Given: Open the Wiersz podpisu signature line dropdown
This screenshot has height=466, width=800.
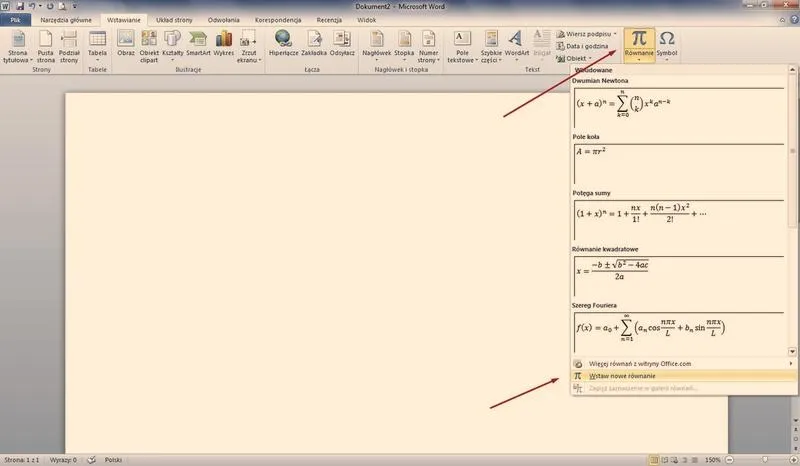Looking at the screenshot, I should tap(586, 34).
